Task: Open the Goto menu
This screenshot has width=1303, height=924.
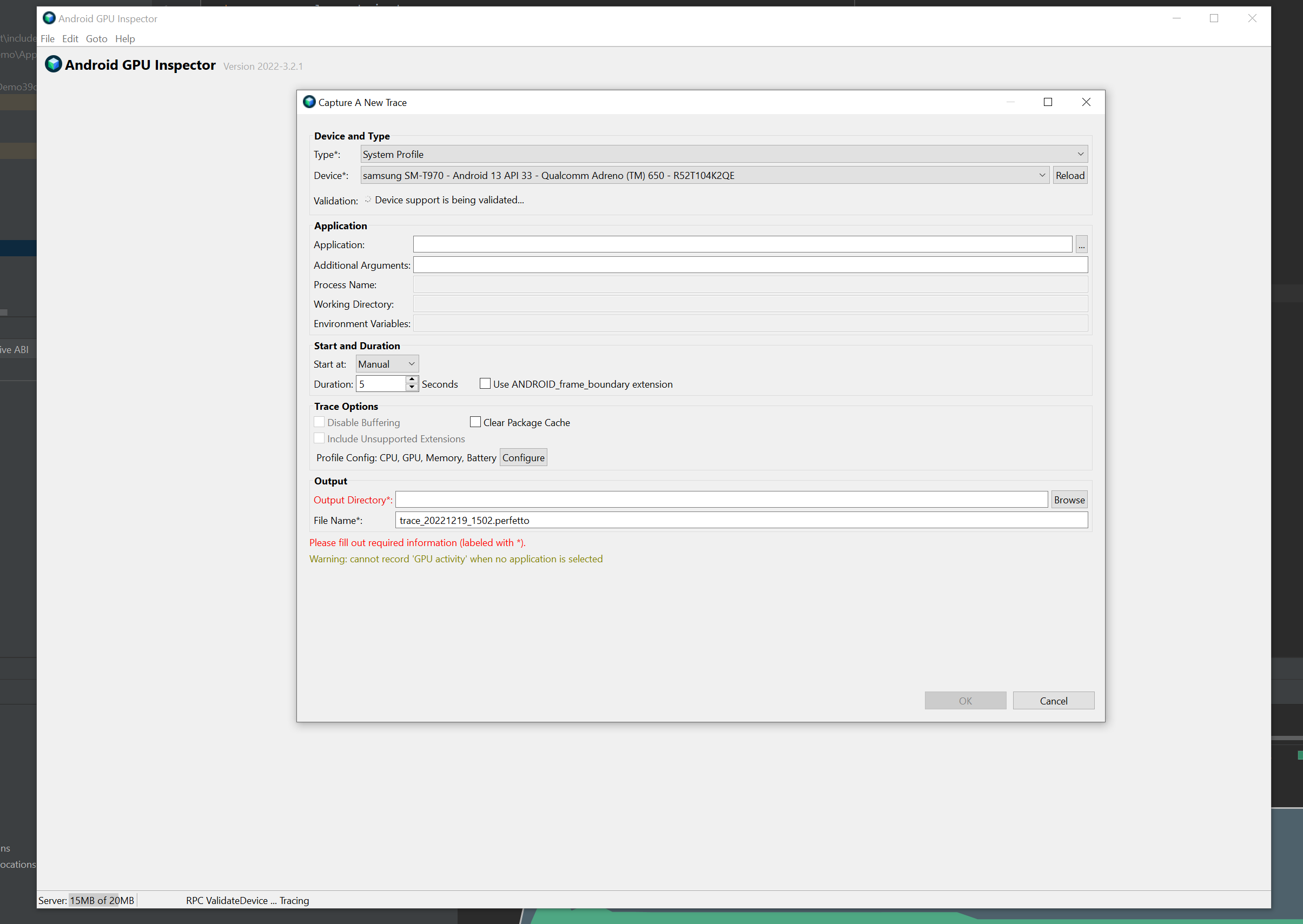Action: click(x=96, y=39)
